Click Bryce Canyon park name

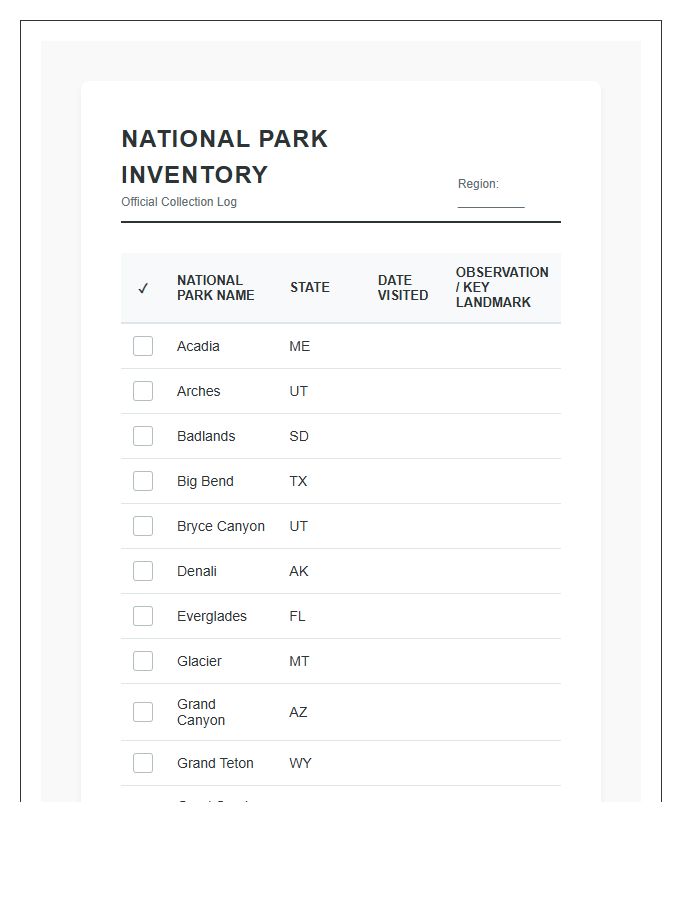pos(221,526)
